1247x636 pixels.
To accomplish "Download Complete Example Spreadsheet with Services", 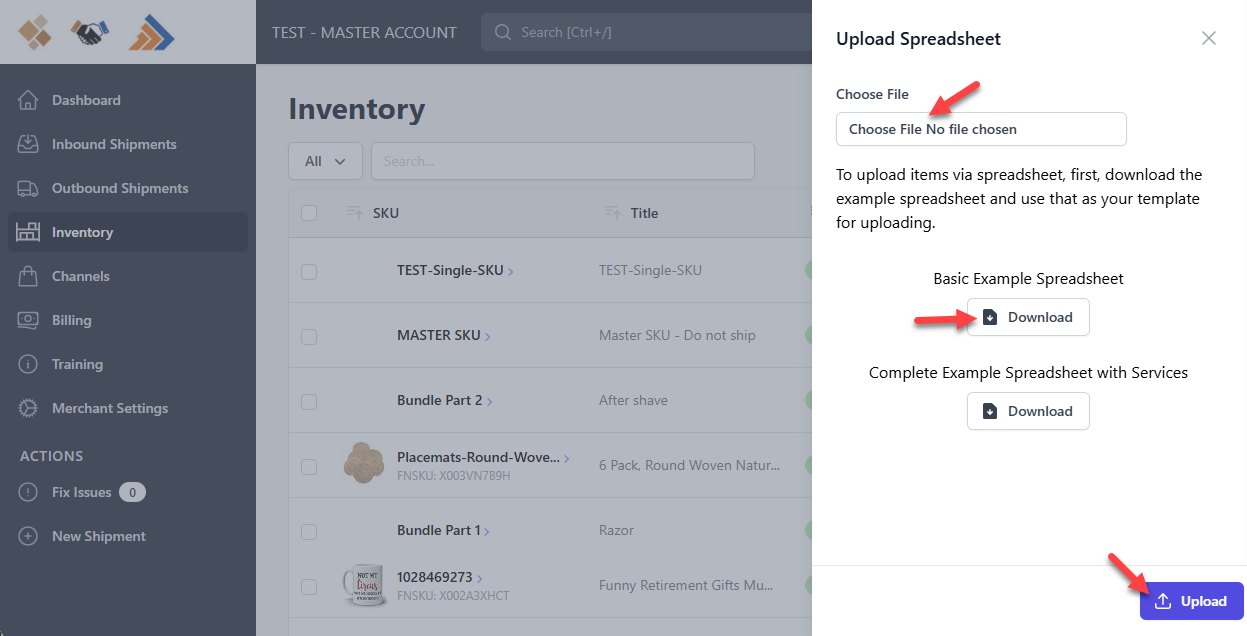I will click(1028, 411).
